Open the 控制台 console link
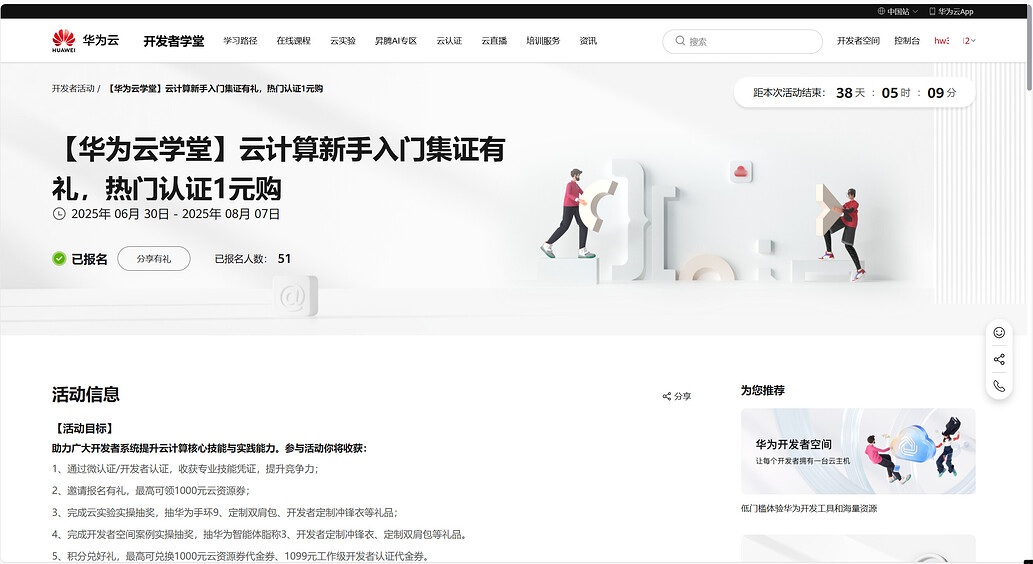Image resolution: width=1033 pixels, height=564 pixels. click(907, 41)
